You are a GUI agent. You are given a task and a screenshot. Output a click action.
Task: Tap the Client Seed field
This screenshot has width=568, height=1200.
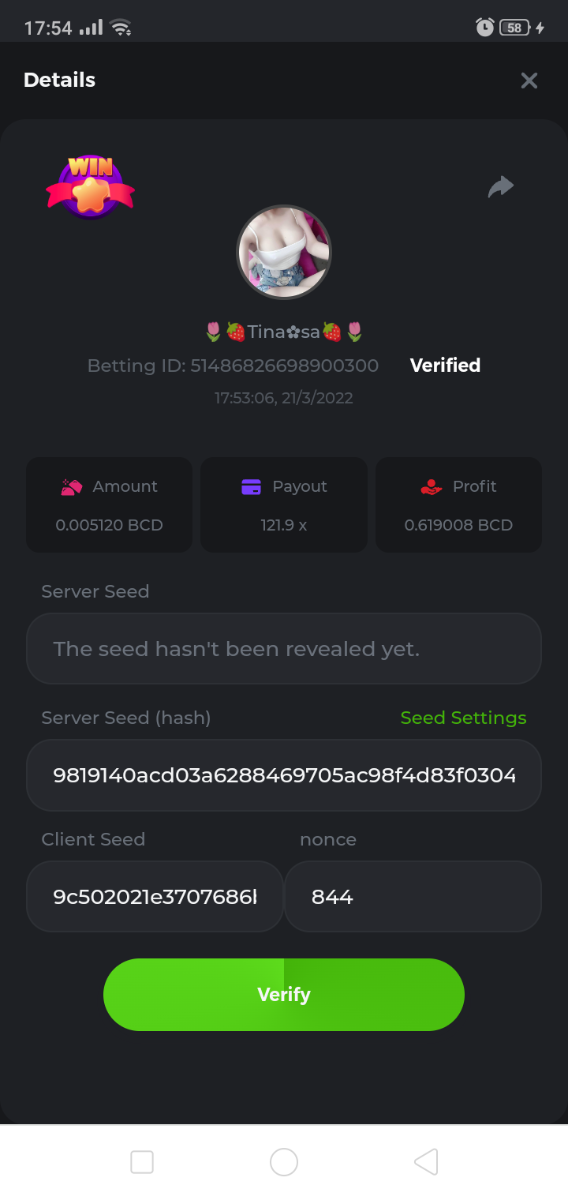pyautogui.click(x=155, y=897)
